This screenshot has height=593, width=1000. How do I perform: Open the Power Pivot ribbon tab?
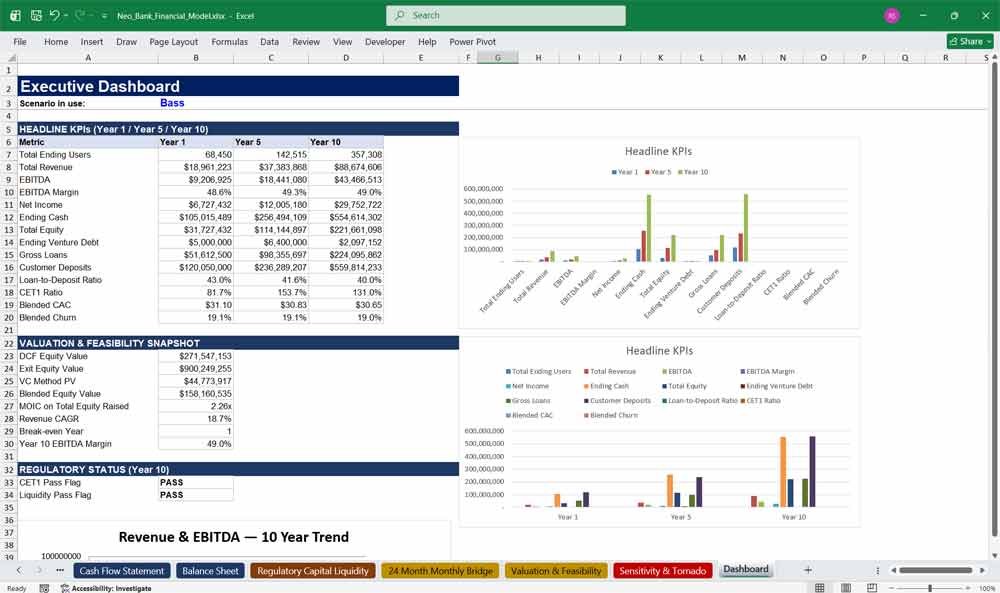tap(473, 41)
